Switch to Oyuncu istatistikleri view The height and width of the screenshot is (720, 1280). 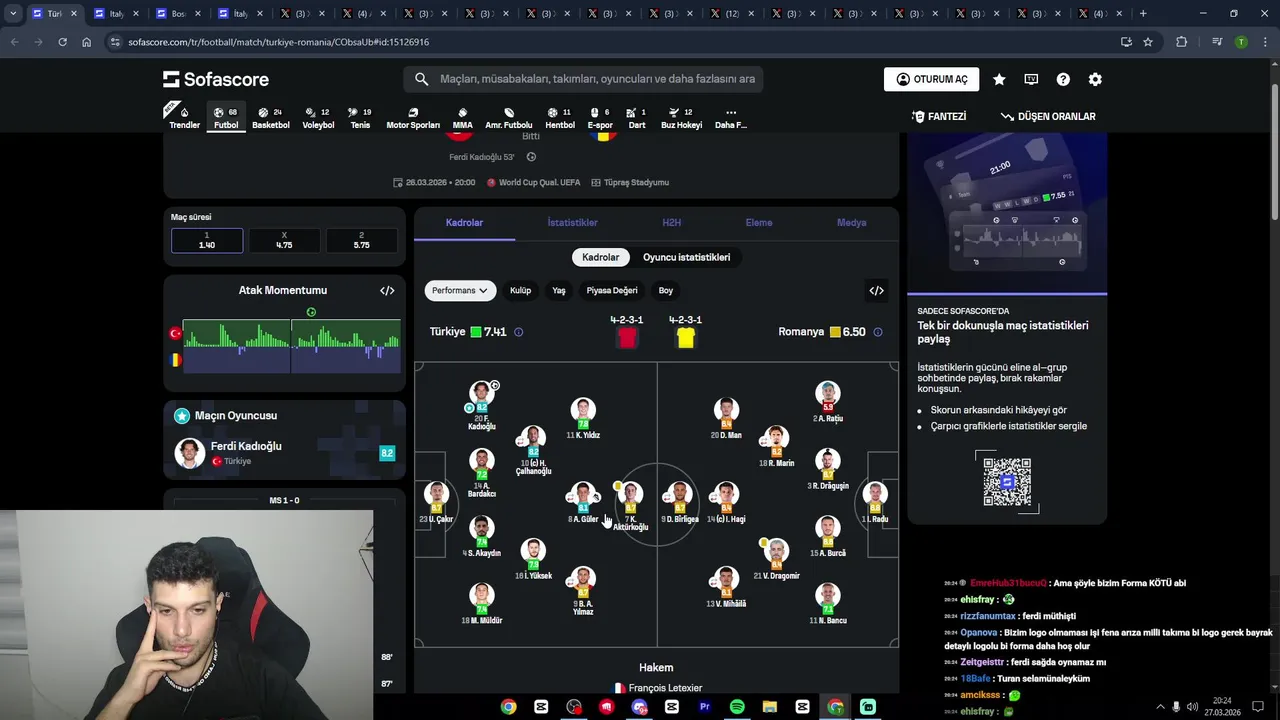686,257
